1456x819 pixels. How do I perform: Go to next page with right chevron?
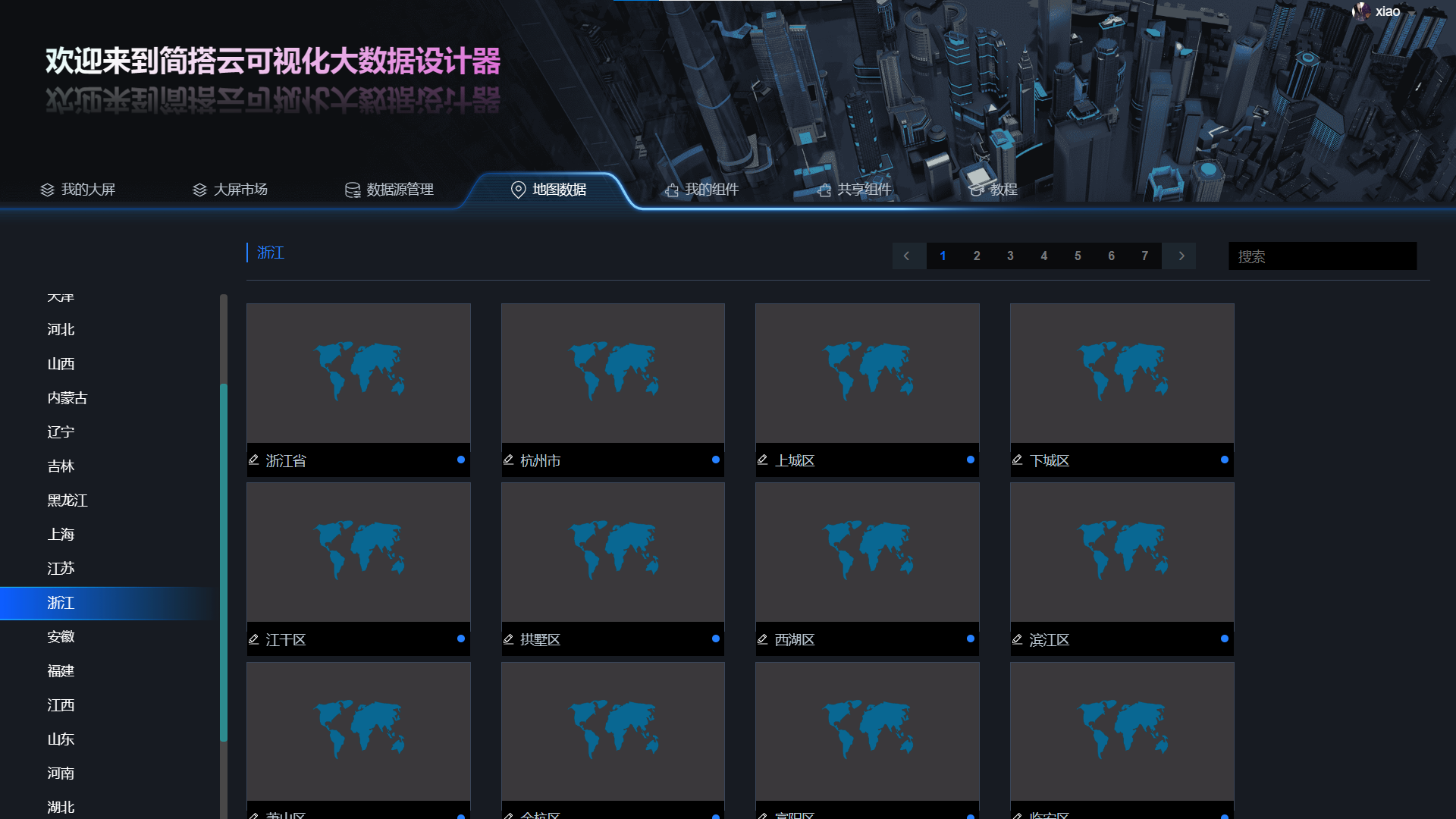click(x=1181, y=256)
